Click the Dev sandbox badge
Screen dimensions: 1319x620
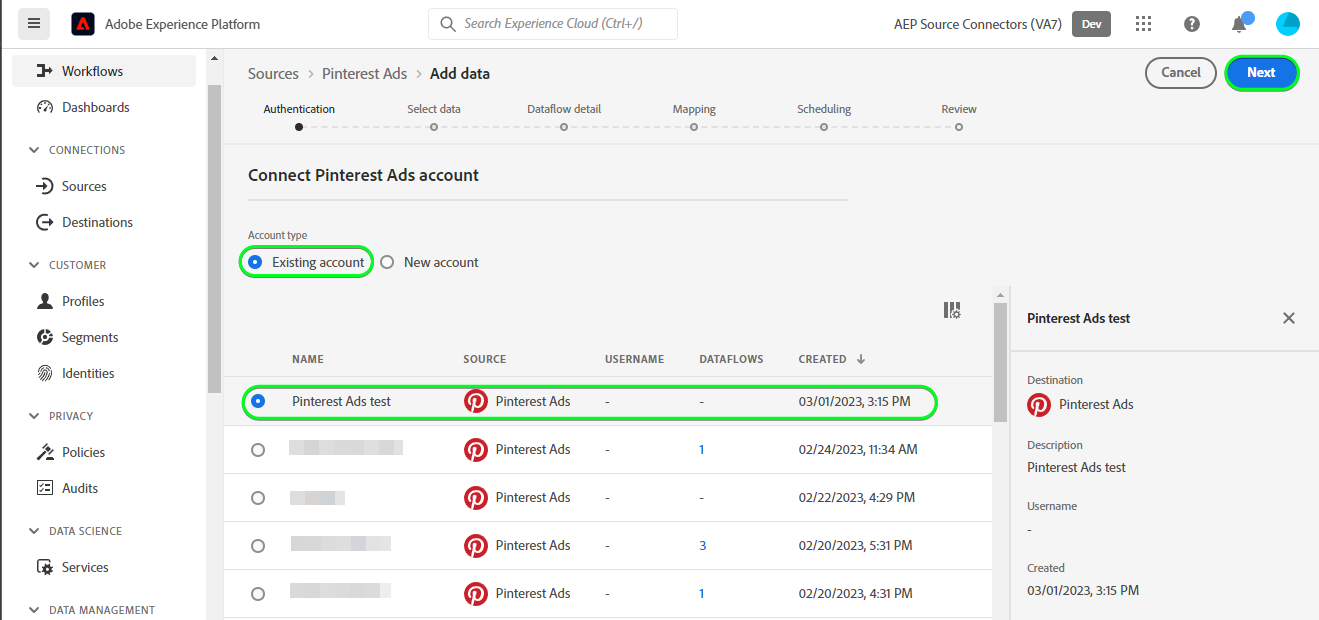(x=1091, y=24)
